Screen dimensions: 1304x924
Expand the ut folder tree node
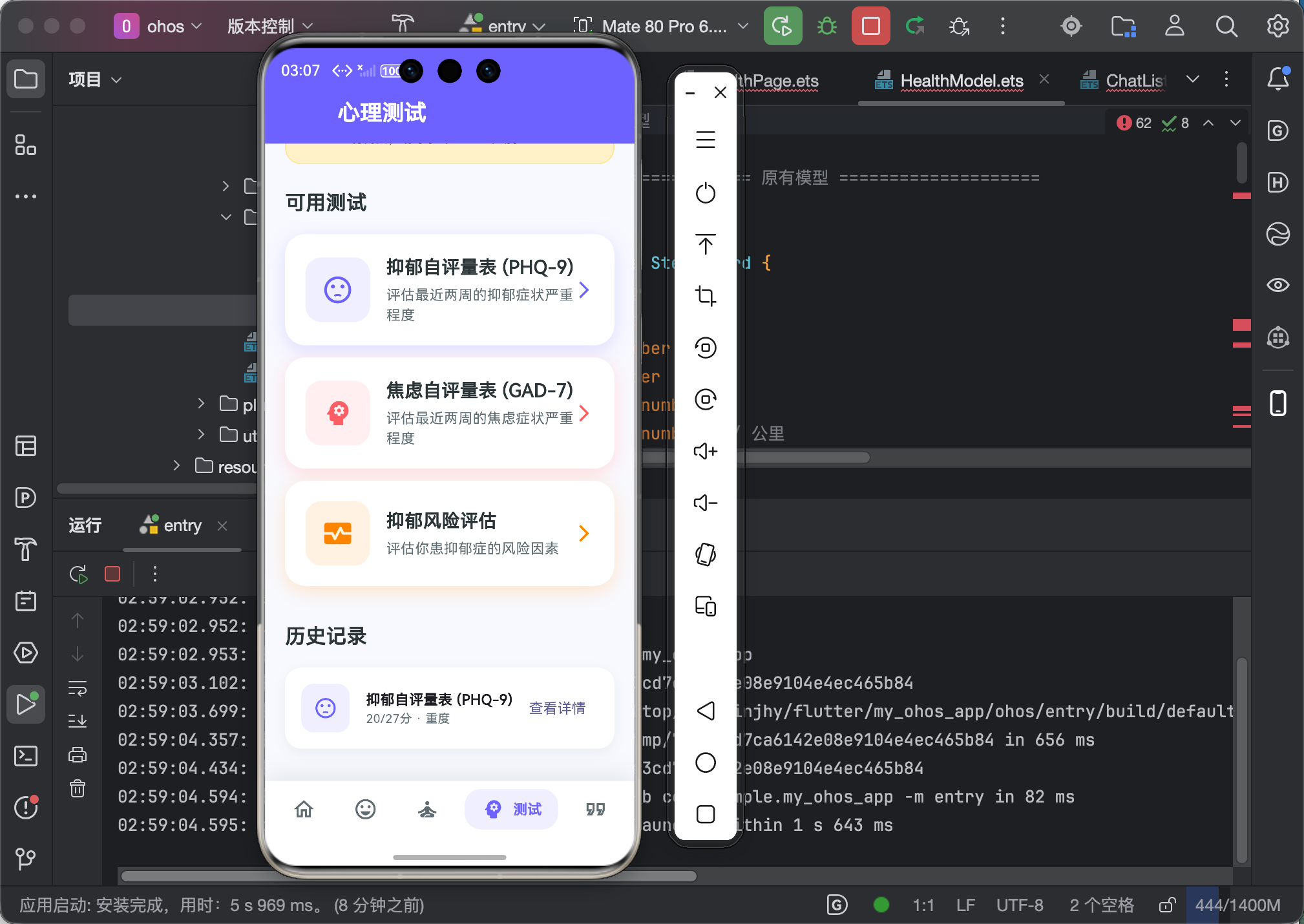(201, 434)
